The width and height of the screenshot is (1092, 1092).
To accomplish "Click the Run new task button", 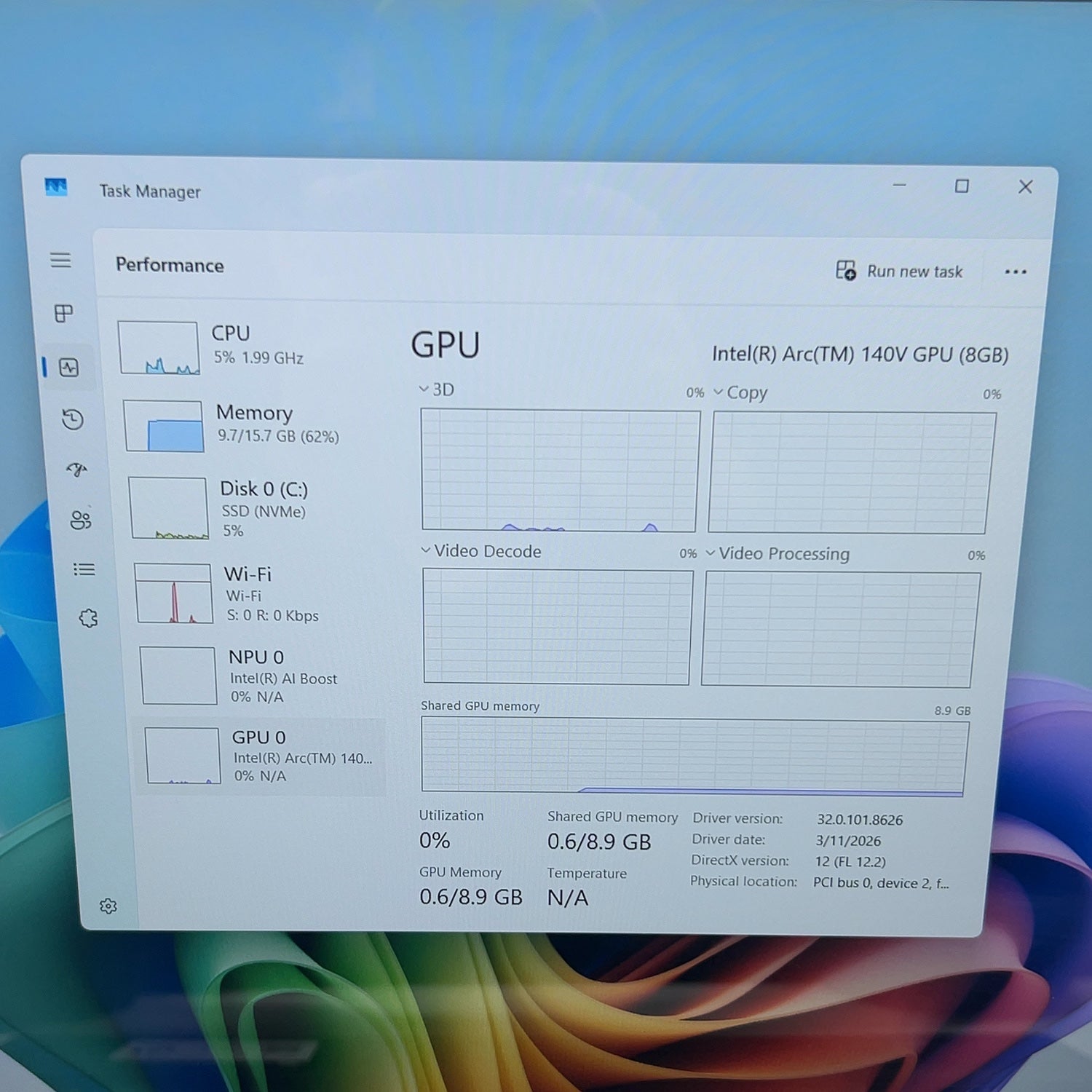I will click(x=899, y=271).
